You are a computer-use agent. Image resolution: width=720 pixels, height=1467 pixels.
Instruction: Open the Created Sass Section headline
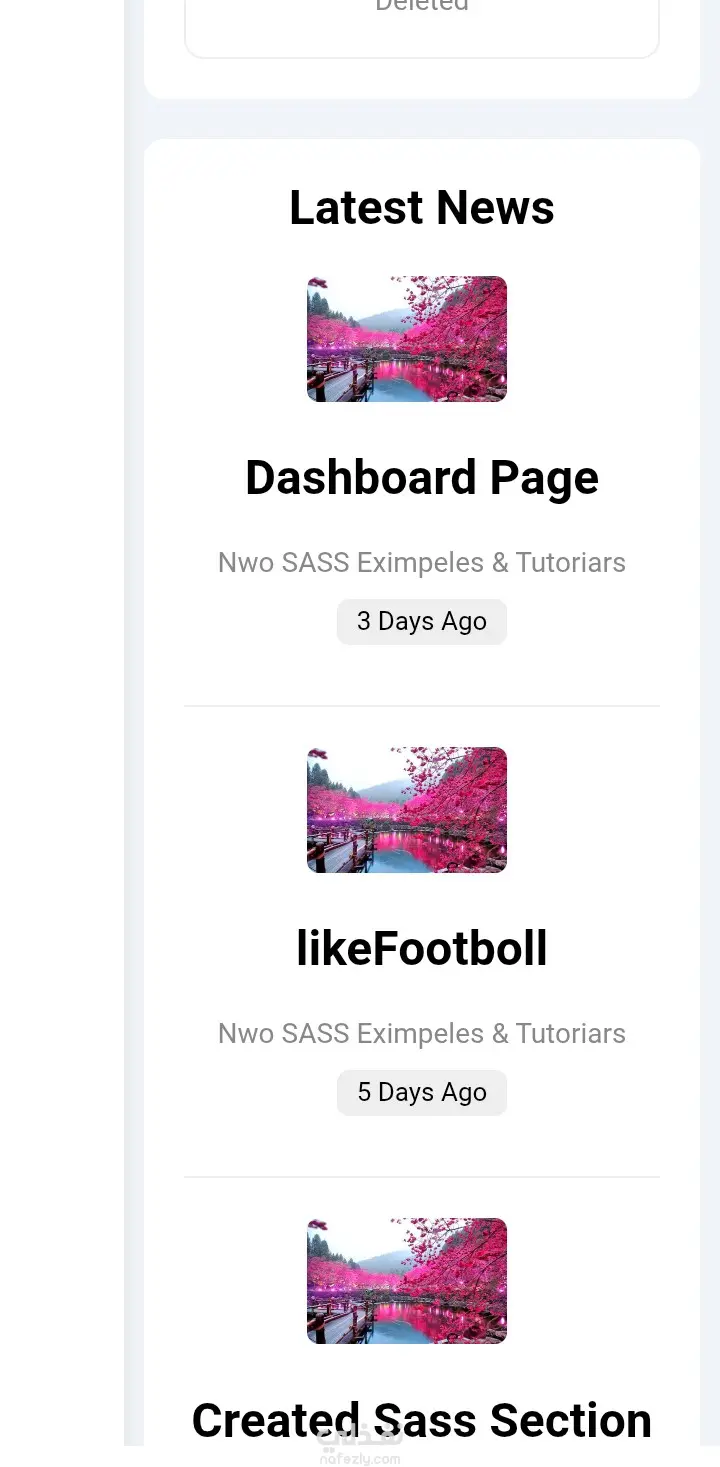pyautogui.click(x=422, y=1420)
